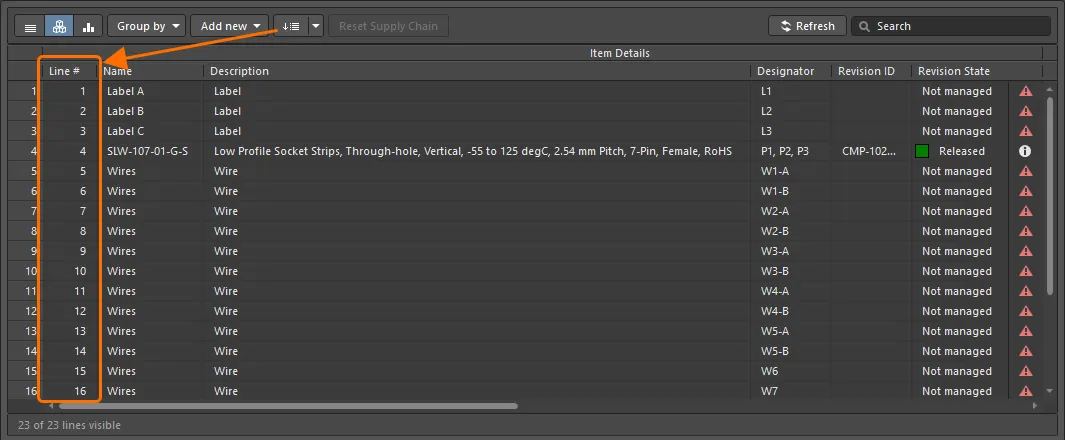
Task: Click the W5-A designator cell
Action: coord(791,331)
